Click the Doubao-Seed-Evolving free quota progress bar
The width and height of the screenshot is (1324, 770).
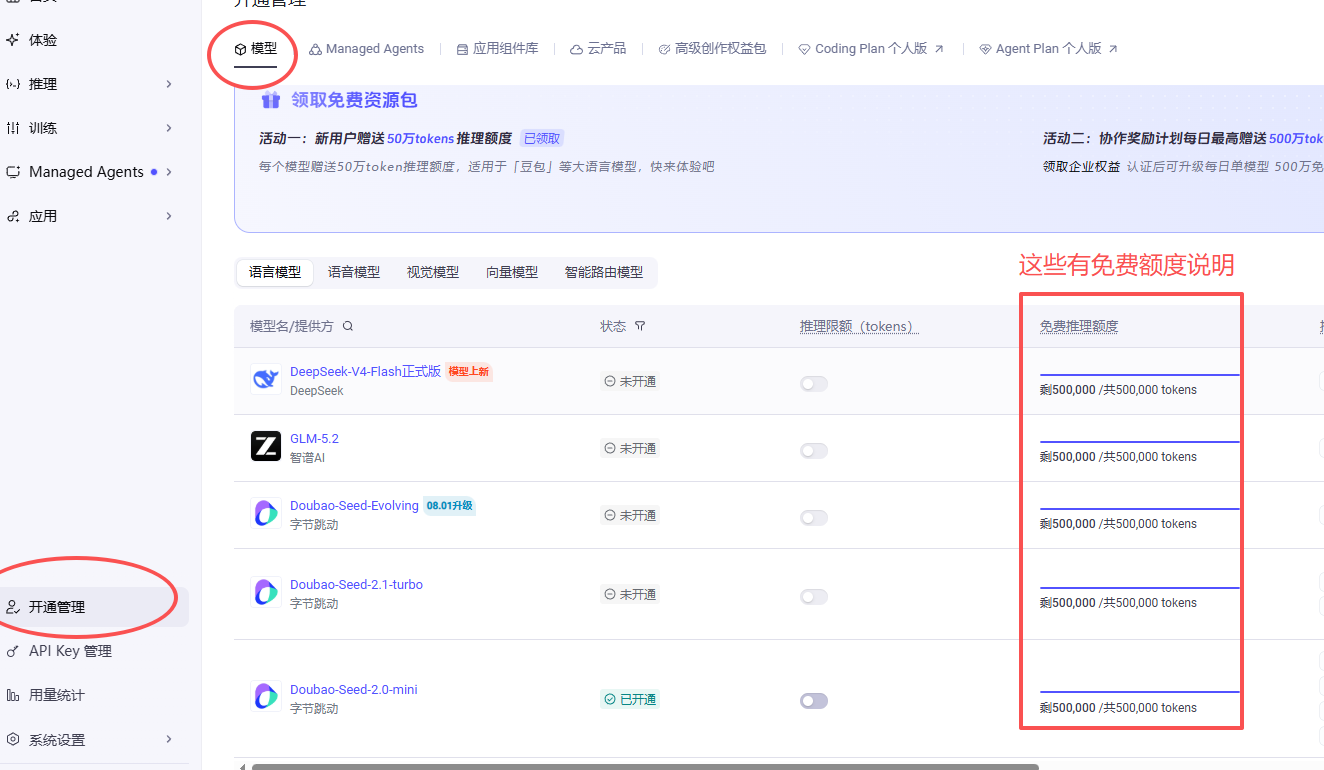pyautogui.click(x=1140, y=509)
